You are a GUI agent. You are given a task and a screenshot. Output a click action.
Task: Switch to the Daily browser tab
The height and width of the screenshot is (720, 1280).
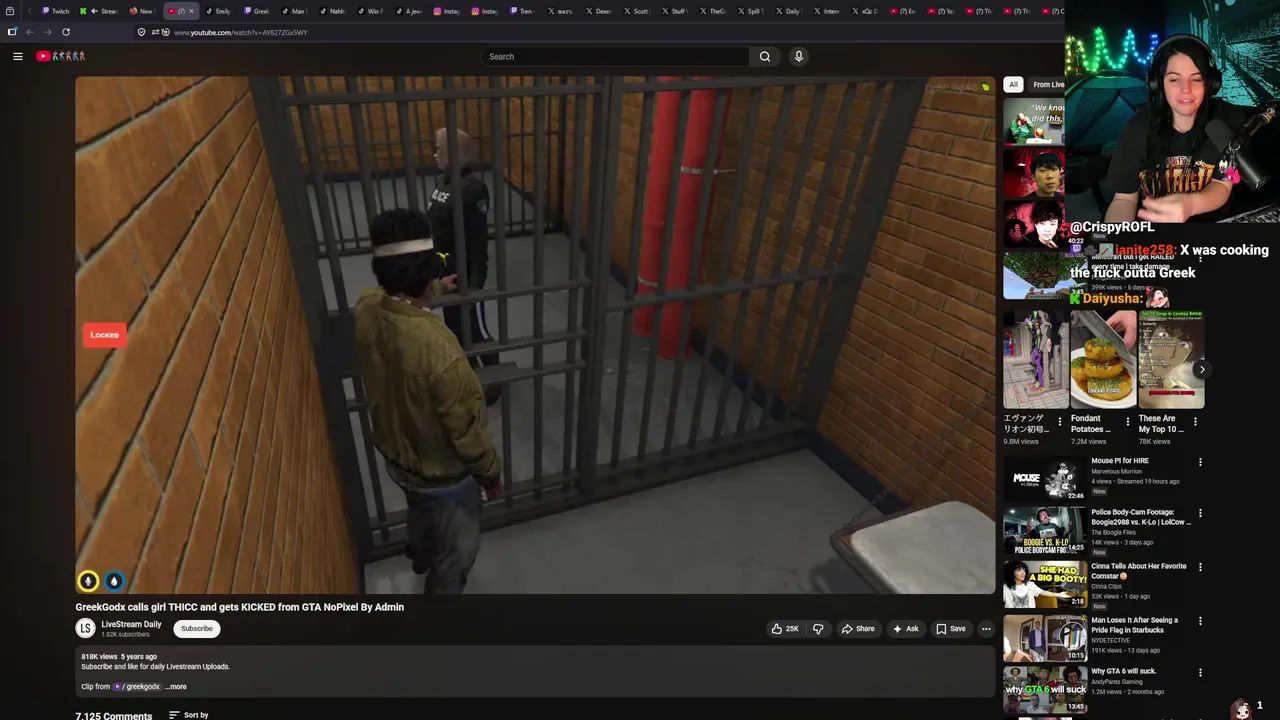coord(787,11)
